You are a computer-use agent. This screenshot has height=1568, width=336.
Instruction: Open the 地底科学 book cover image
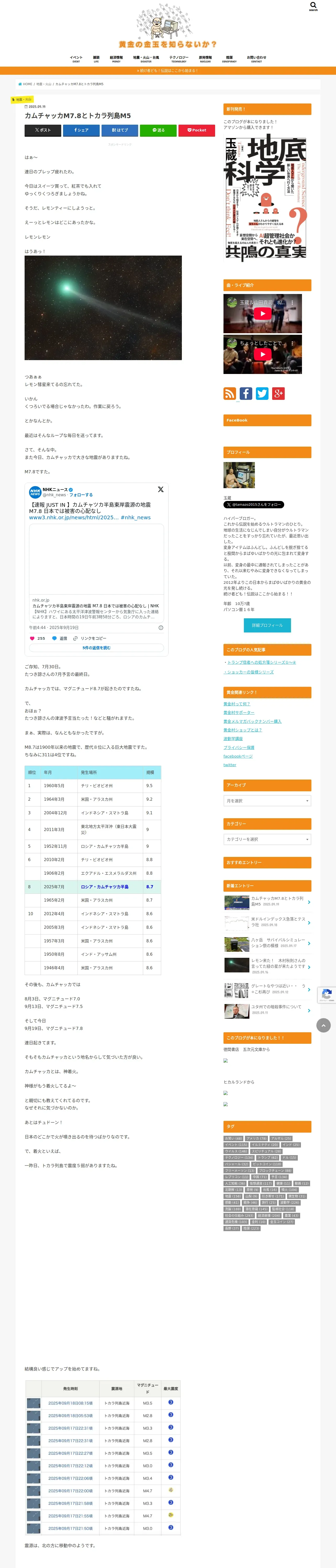click(266, 198)
